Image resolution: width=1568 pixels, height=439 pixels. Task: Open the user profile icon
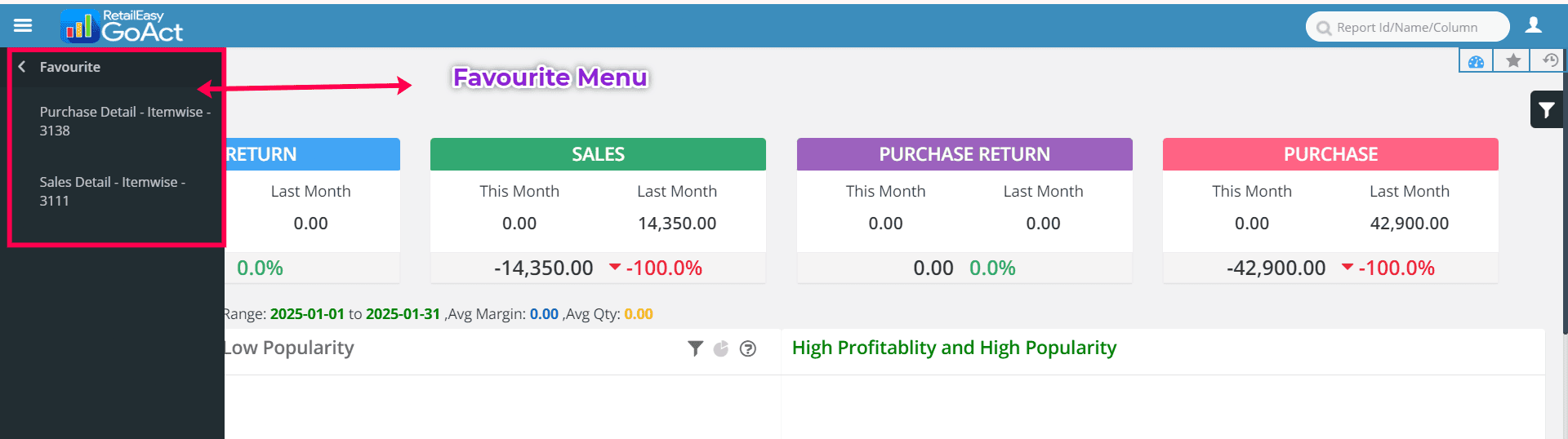[1534, 26]
